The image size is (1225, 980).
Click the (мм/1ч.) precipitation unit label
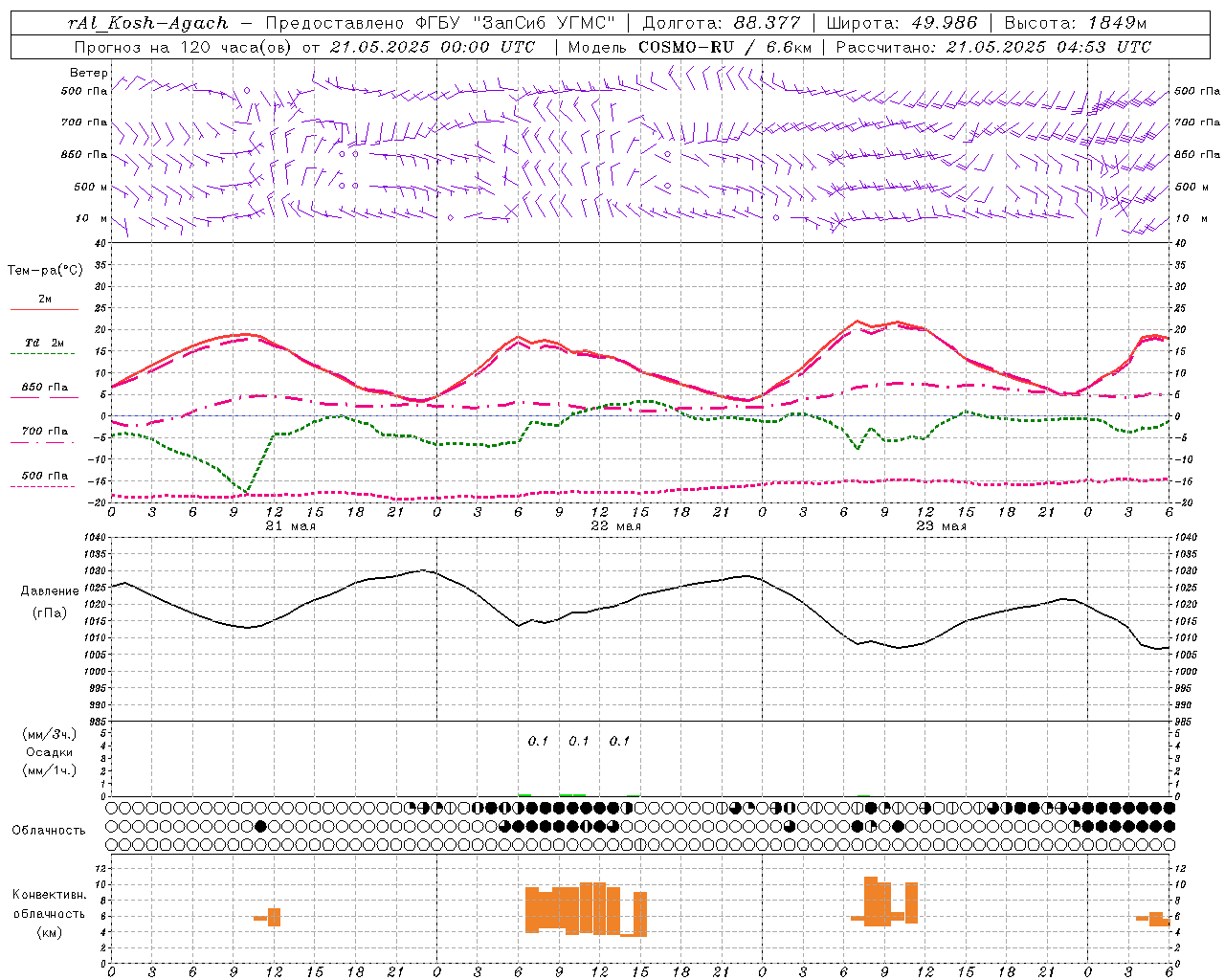click(x=50, y=770)
